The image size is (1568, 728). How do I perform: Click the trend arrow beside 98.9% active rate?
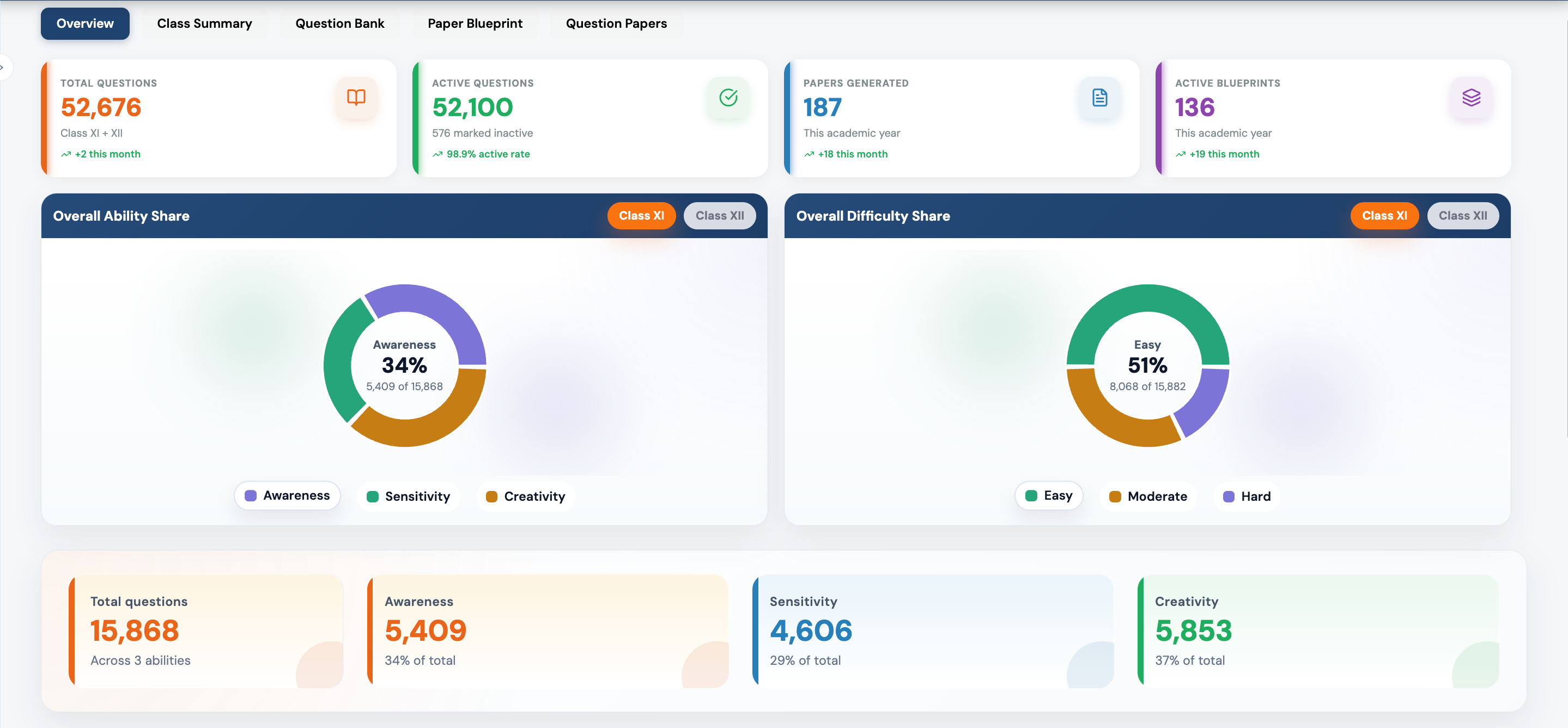[437, 155]
